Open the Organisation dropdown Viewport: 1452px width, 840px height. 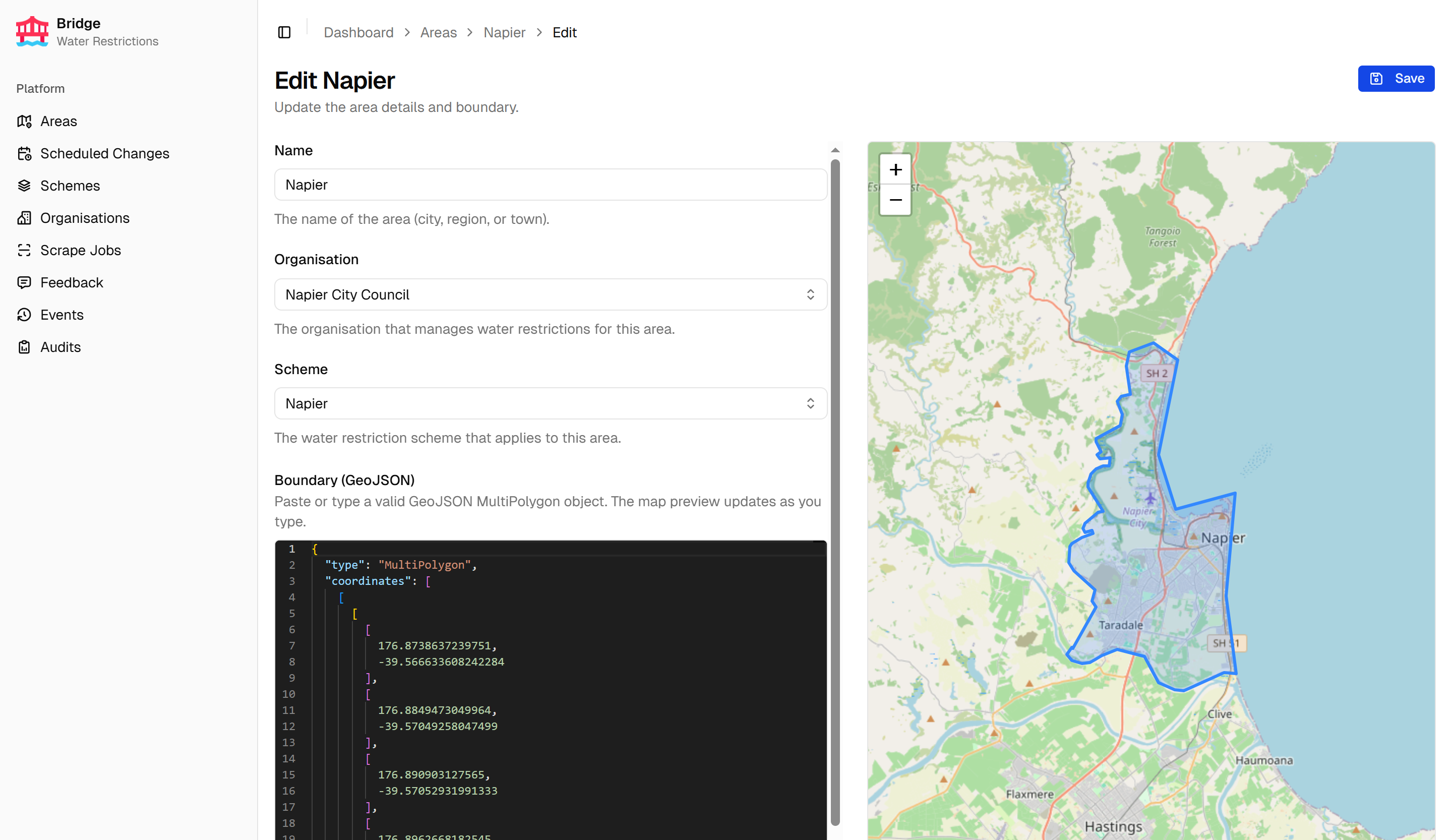pyautogui.click(x=550, y=294)
